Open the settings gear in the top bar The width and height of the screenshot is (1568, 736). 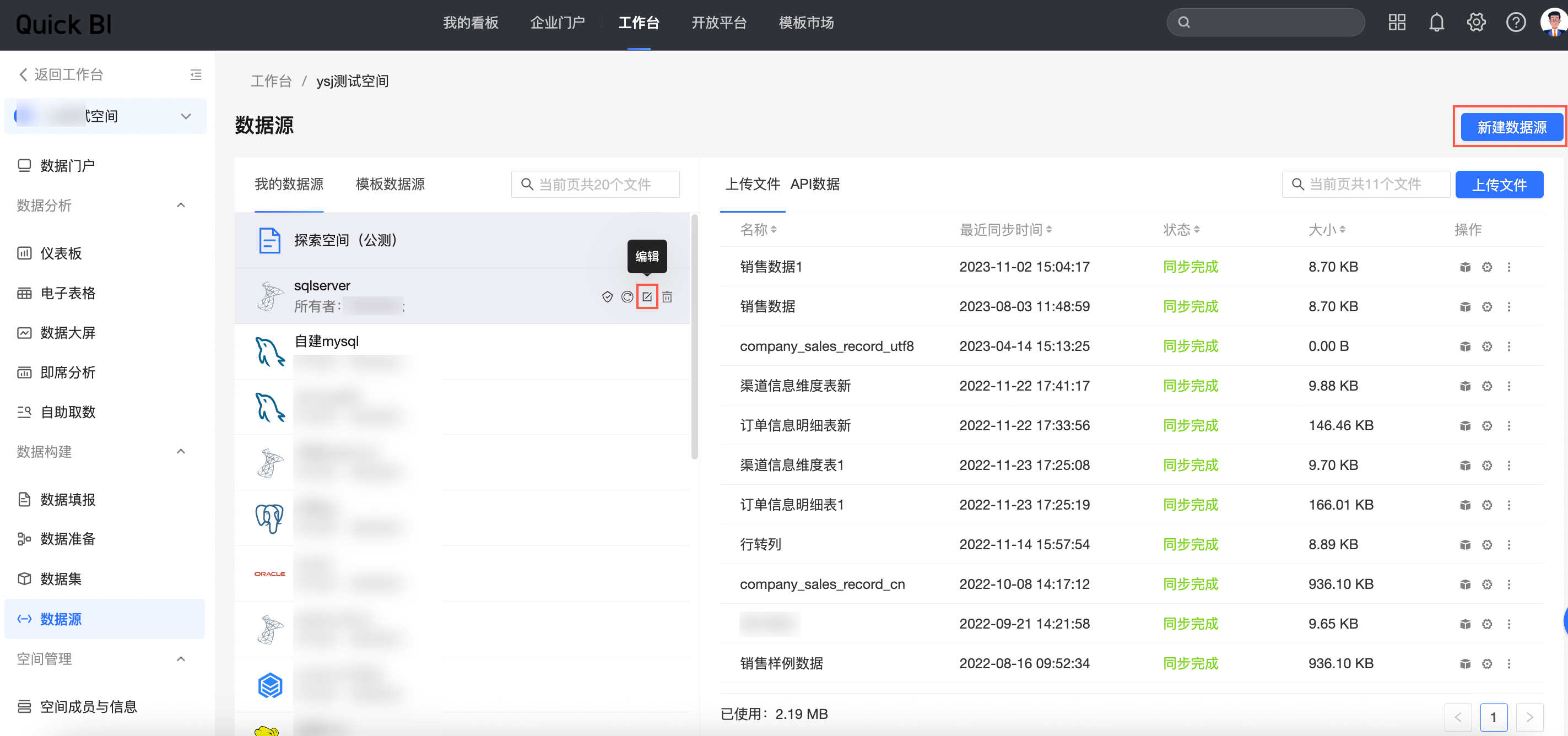pos(1475,23)
